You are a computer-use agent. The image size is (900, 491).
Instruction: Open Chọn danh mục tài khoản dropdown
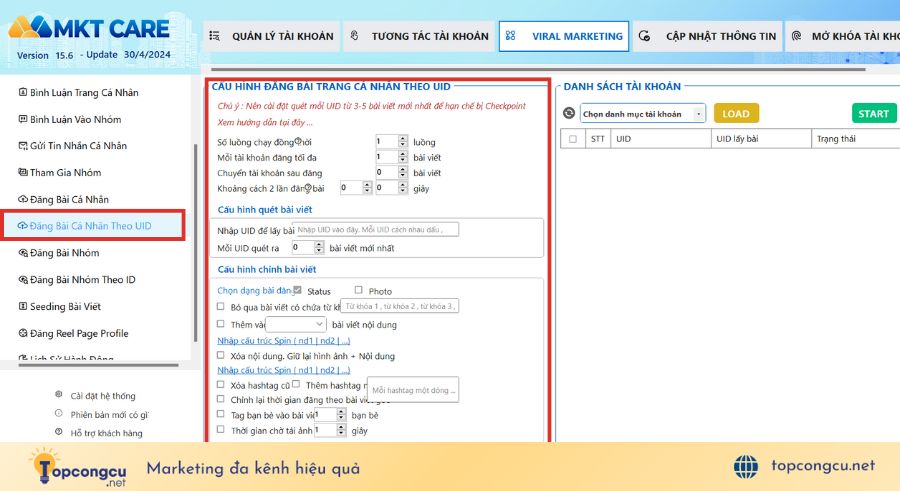click(x=643, y=114)
